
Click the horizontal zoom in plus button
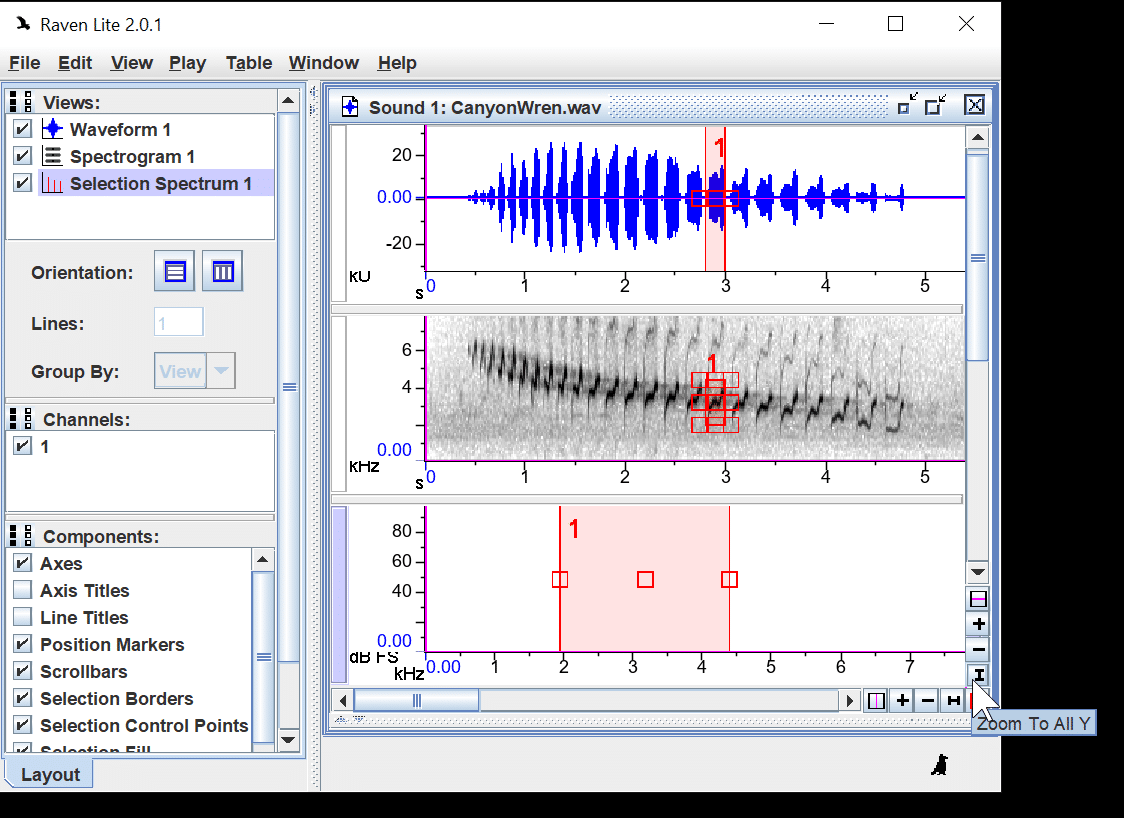[902, 701]
